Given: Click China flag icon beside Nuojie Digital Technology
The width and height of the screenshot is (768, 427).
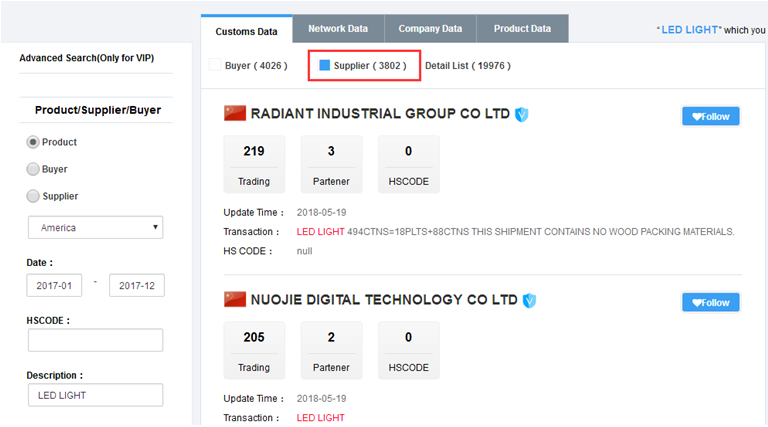Looking at the screenshot, I should pos(235,299).
